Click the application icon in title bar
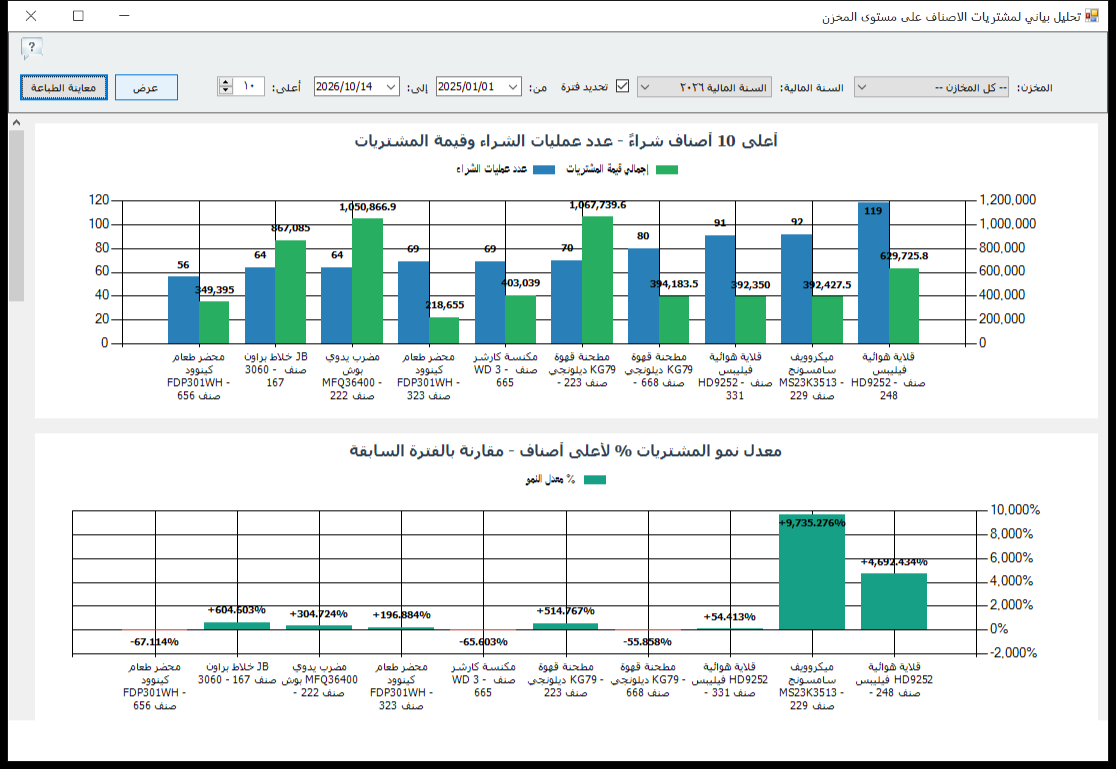 point(1091,16)
